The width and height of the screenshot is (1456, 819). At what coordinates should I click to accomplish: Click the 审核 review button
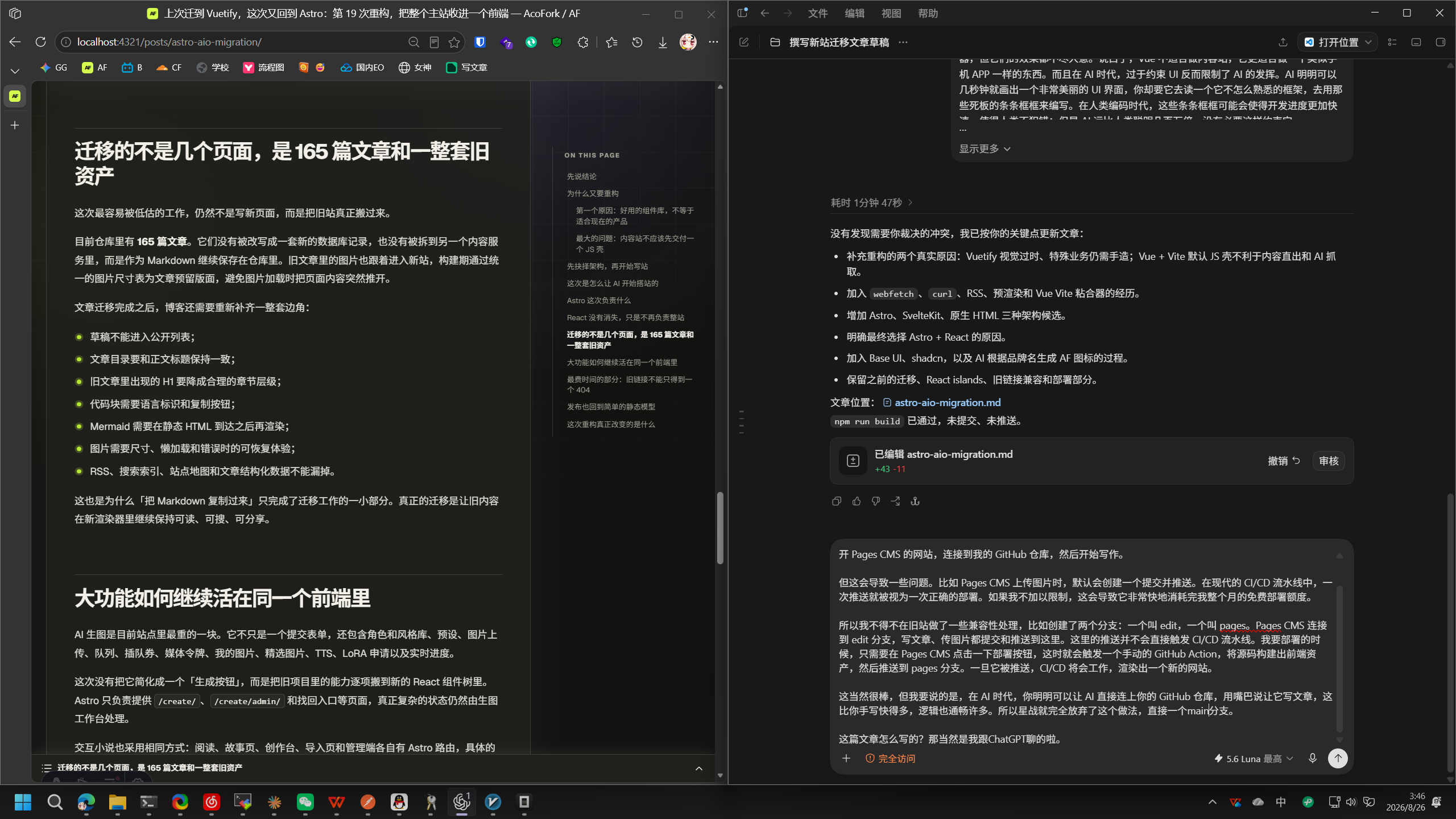pos(1329,461)
